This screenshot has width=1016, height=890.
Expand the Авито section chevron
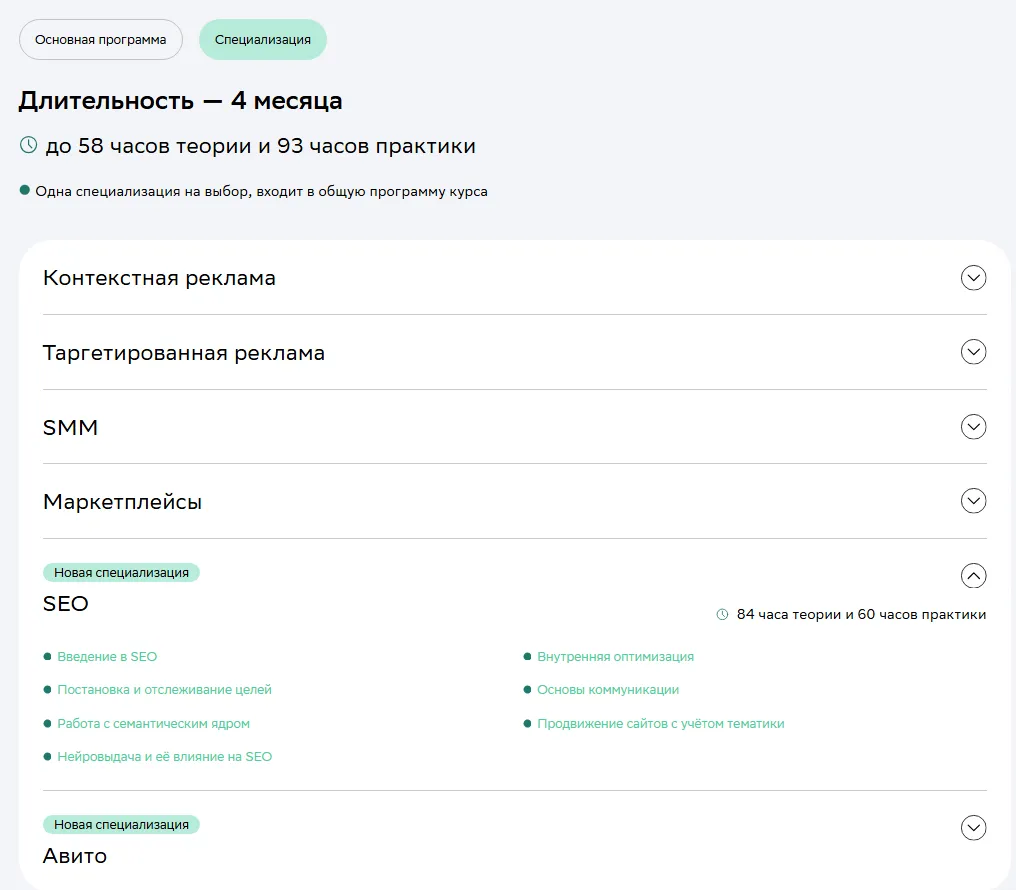point(973,828)
